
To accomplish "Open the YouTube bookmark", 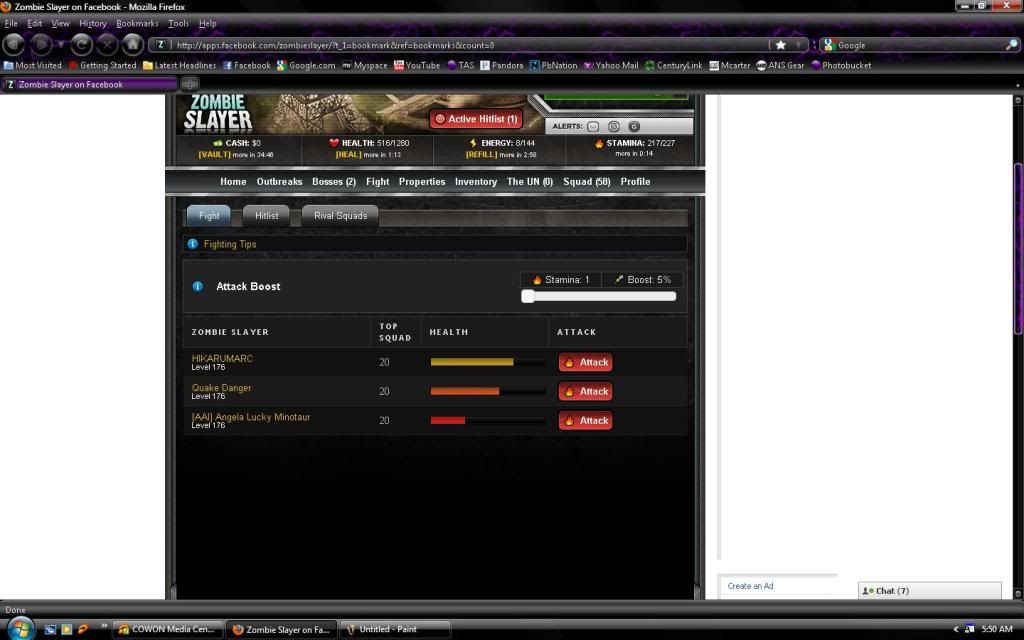I will tap(417, 65).
